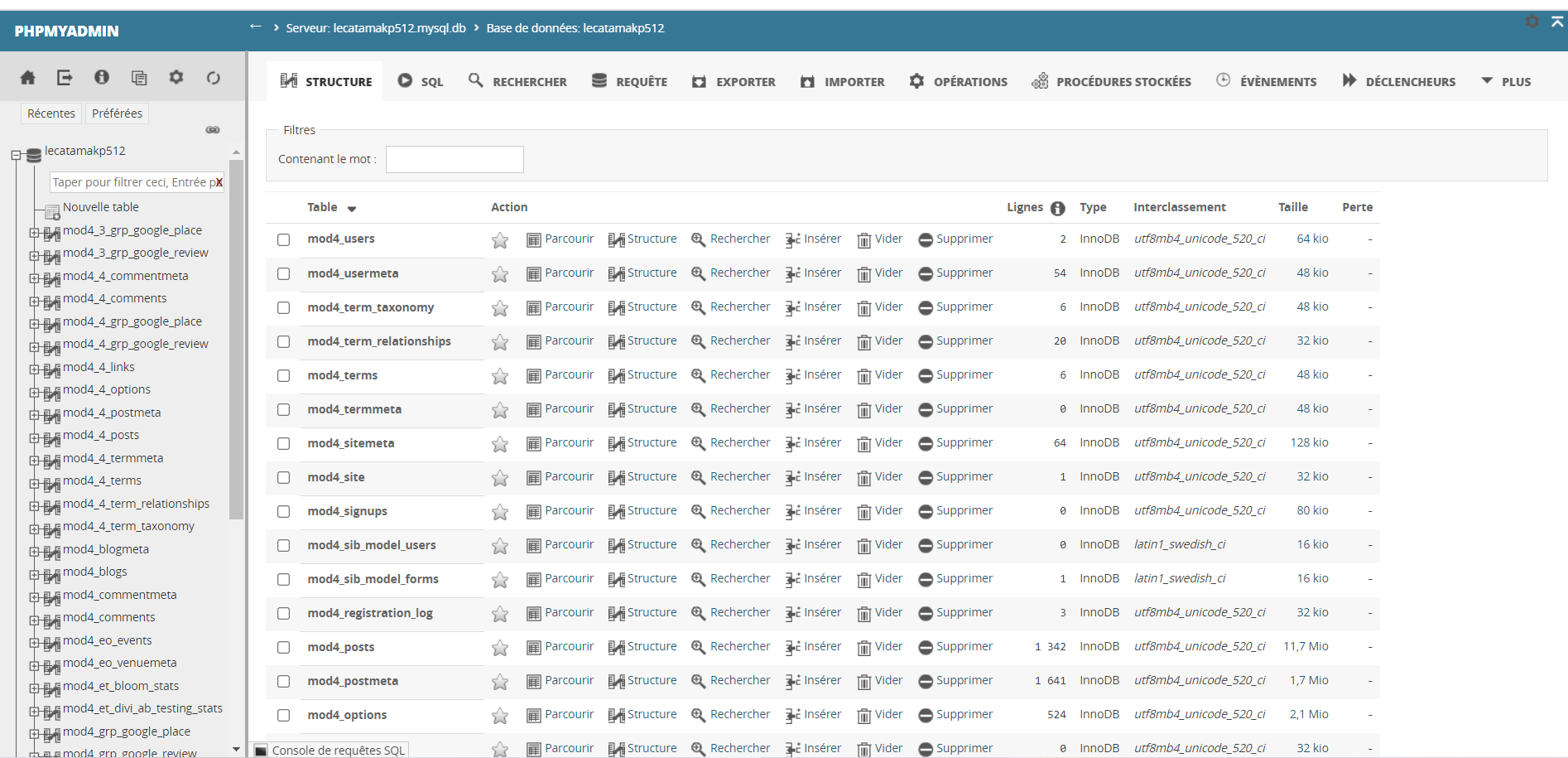Check the mod4_users table checkbox

(x=284, y=239)
